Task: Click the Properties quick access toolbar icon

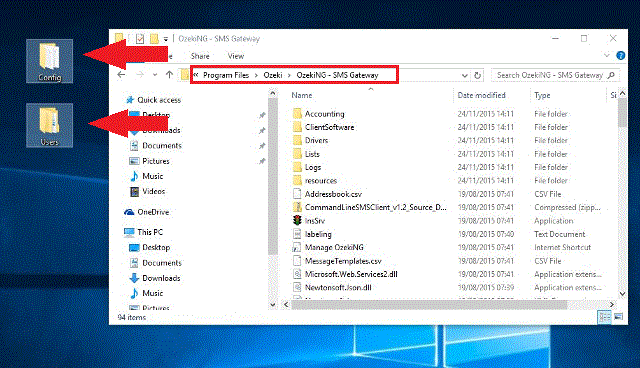Action: coord(140,39)
